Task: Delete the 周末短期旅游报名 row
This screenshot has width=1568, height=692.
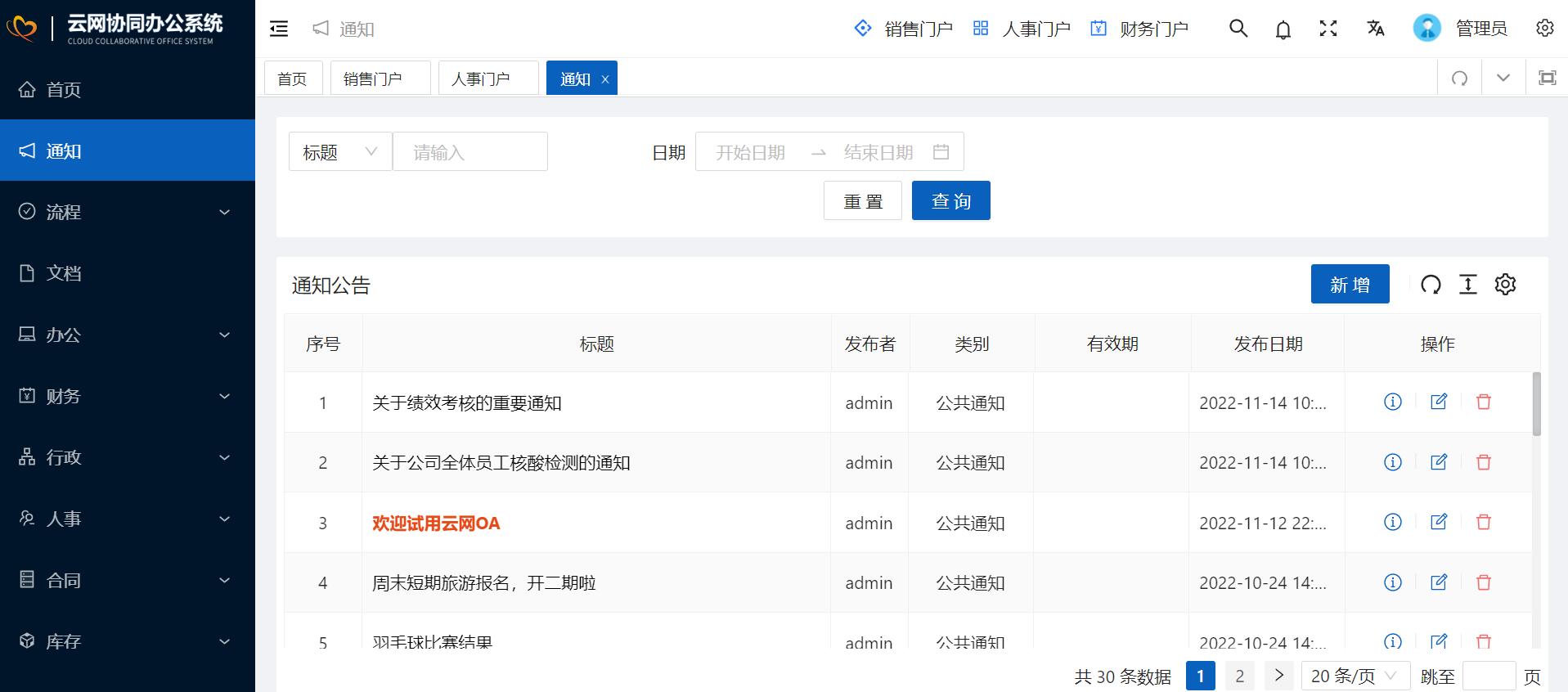Action: (x=1483, y=582)
